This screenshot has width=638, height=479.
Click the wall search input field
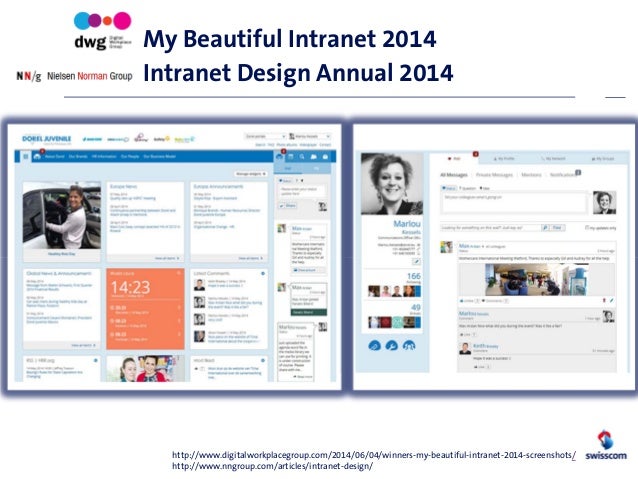[x=491, y=228]
